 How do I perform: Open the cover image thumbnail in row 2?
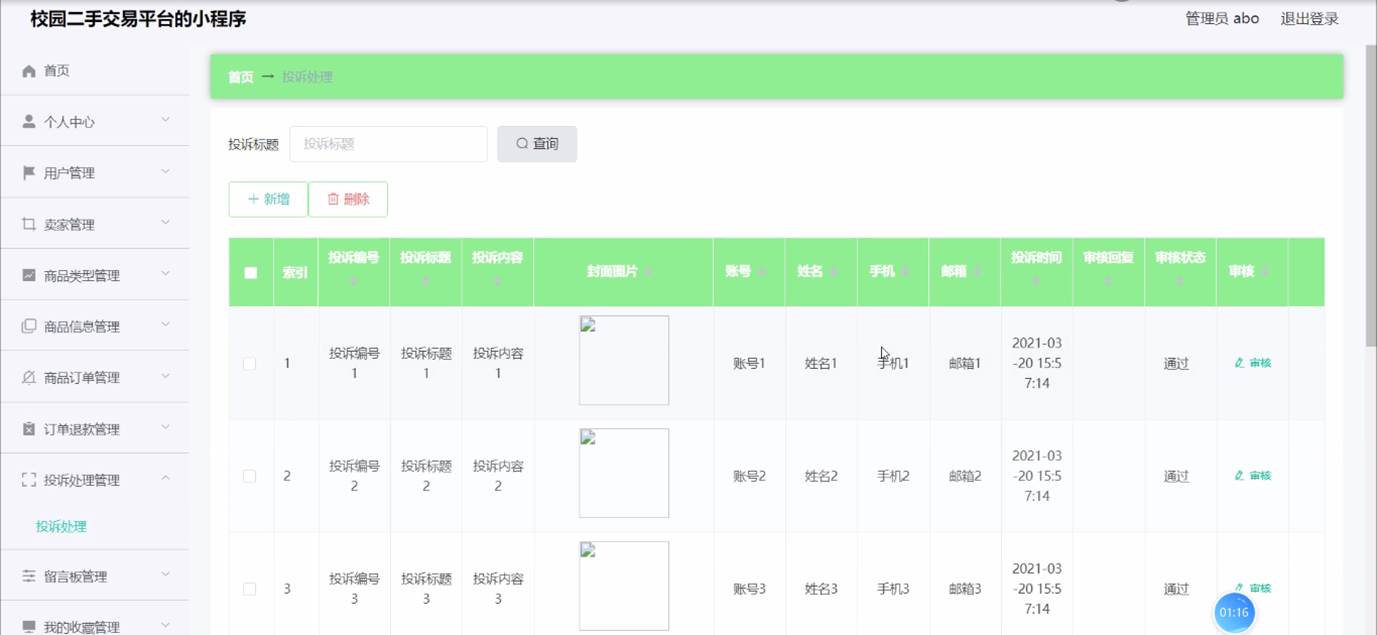pyautogui.click(x=624, y=473)
